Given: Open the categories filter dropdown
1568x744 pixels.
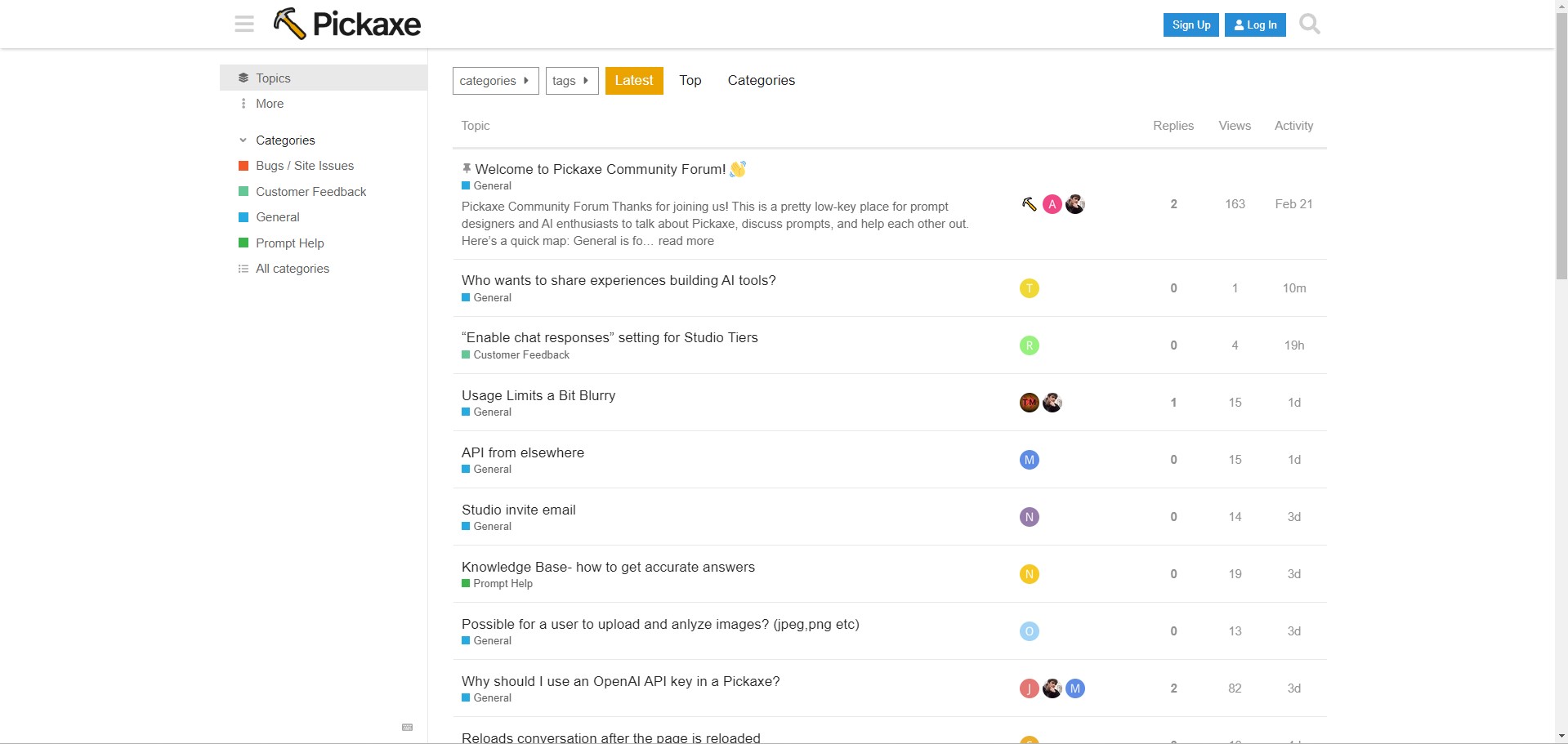Looking at the screenshot, I should [495, 81].
